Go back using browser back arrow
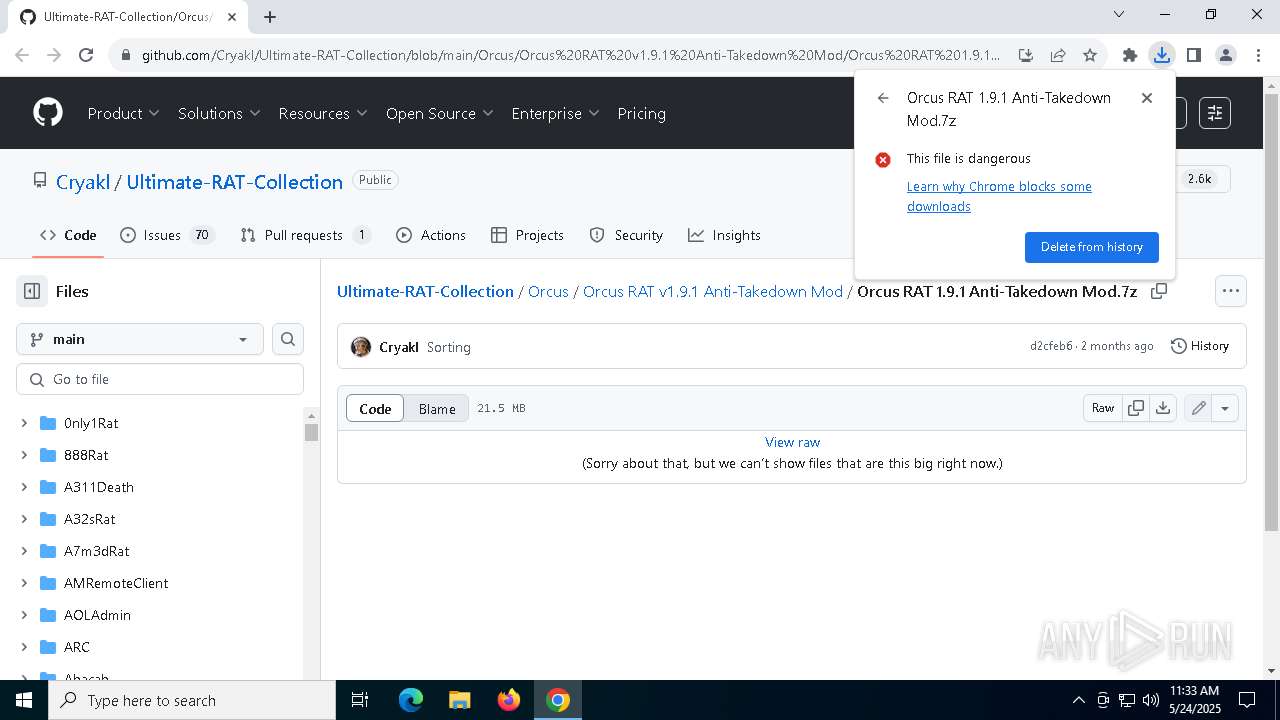Viewport: 1280px width, 720px height. pyautogui.click(x=22, y=55)
